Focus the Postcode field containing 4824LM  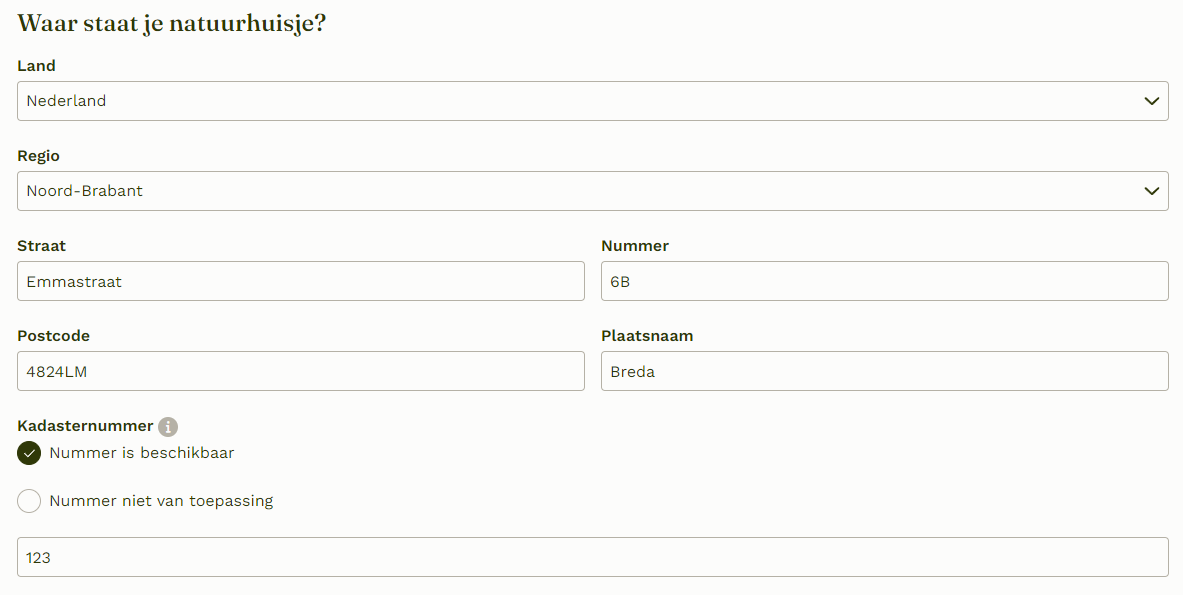300,371
